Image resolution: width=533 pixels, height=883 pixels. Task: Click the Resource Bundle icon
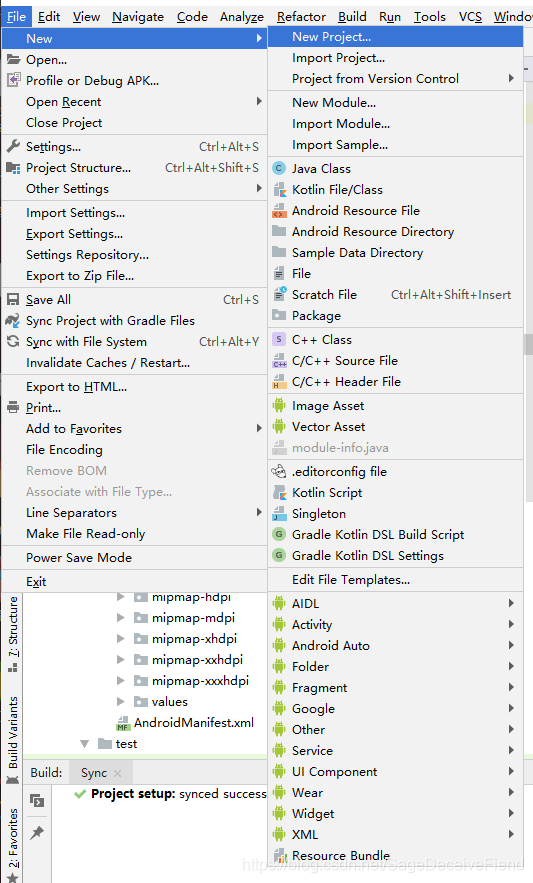pos(279,856)
